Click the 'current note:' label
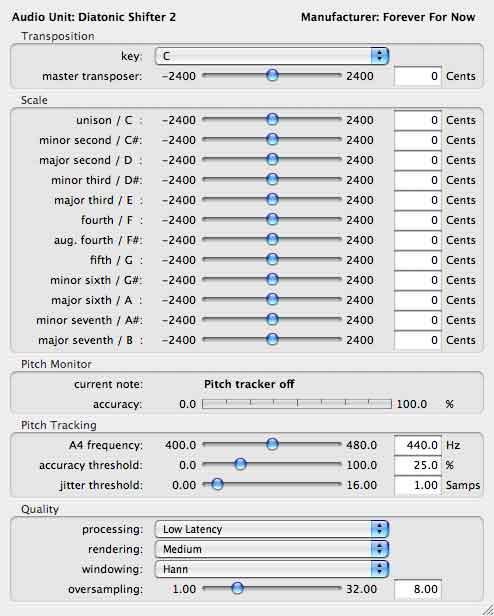Screen dimensions: 494x616 point(108,384)
